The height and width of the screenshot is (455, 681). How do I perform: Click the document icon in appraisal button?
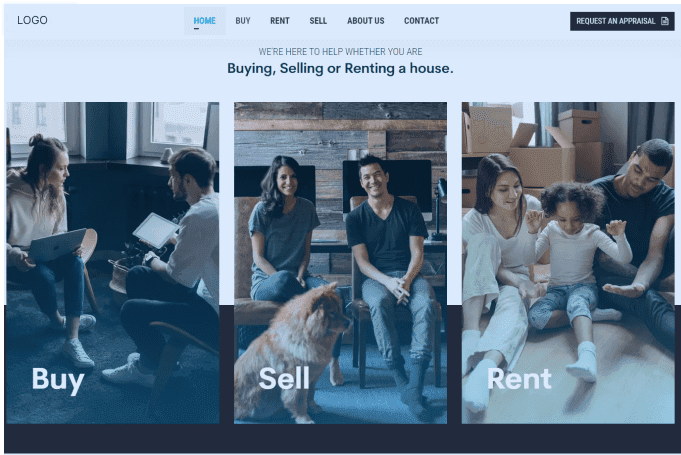click(x=664, y=21)
